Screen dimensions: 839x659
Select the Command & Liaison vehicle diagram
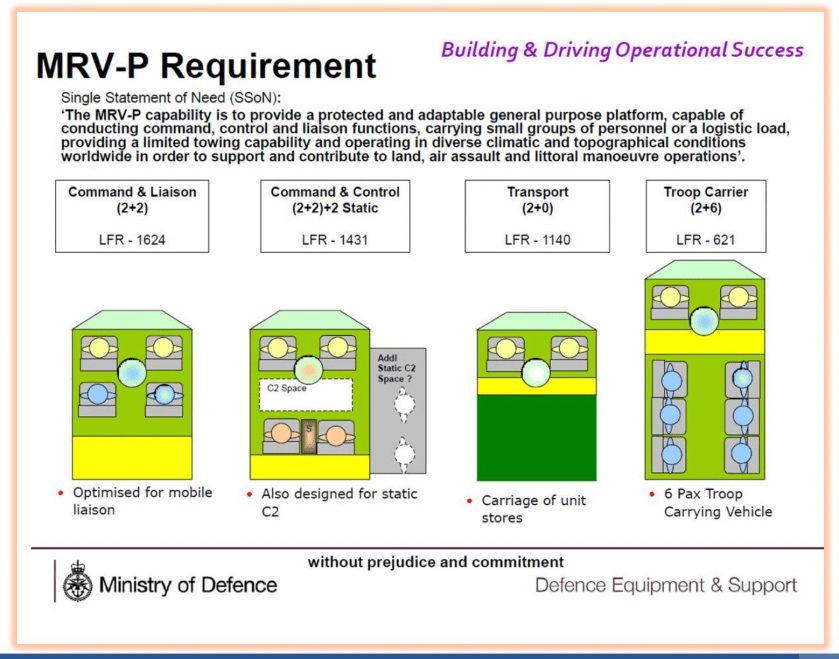click(130, 395)
